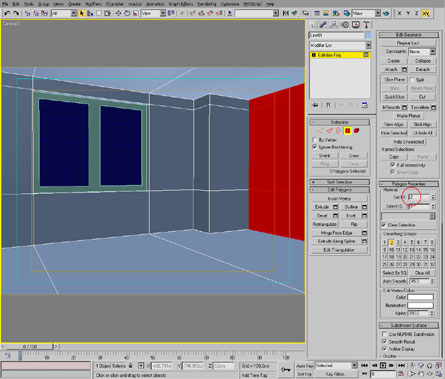Click the Extrude button
This screenshot has height=379, width=445.
322,207
